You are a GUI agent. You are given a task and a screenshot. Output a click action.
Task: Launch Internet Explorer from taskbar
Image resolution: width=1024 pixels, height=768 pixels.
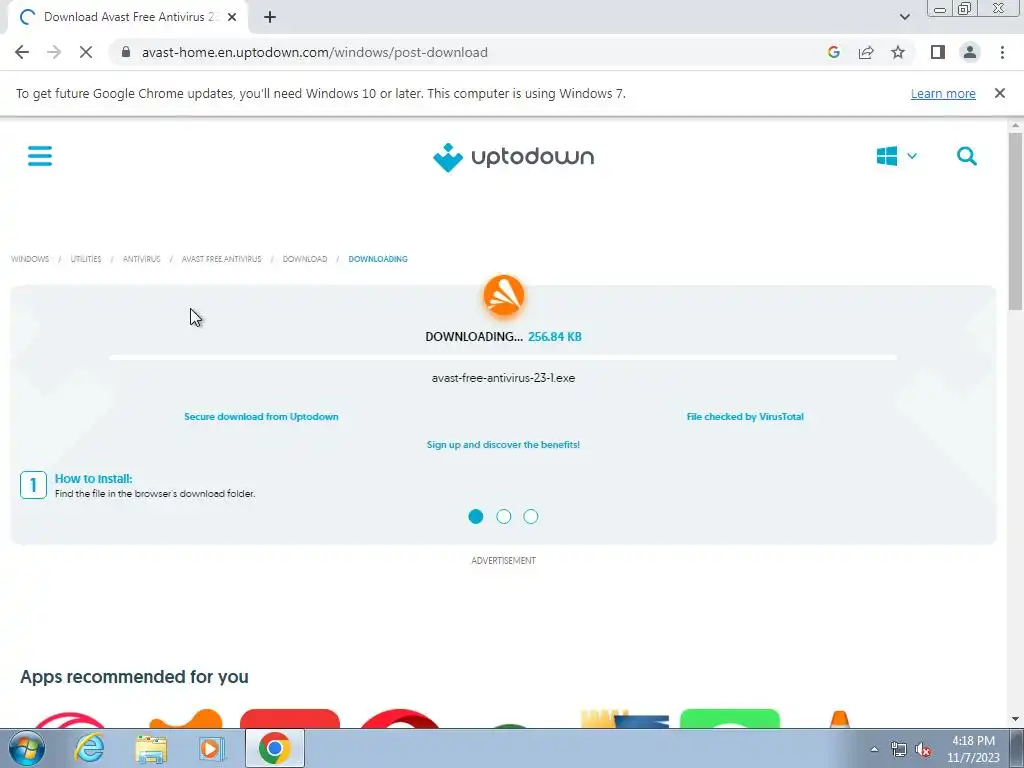(89, 748)
